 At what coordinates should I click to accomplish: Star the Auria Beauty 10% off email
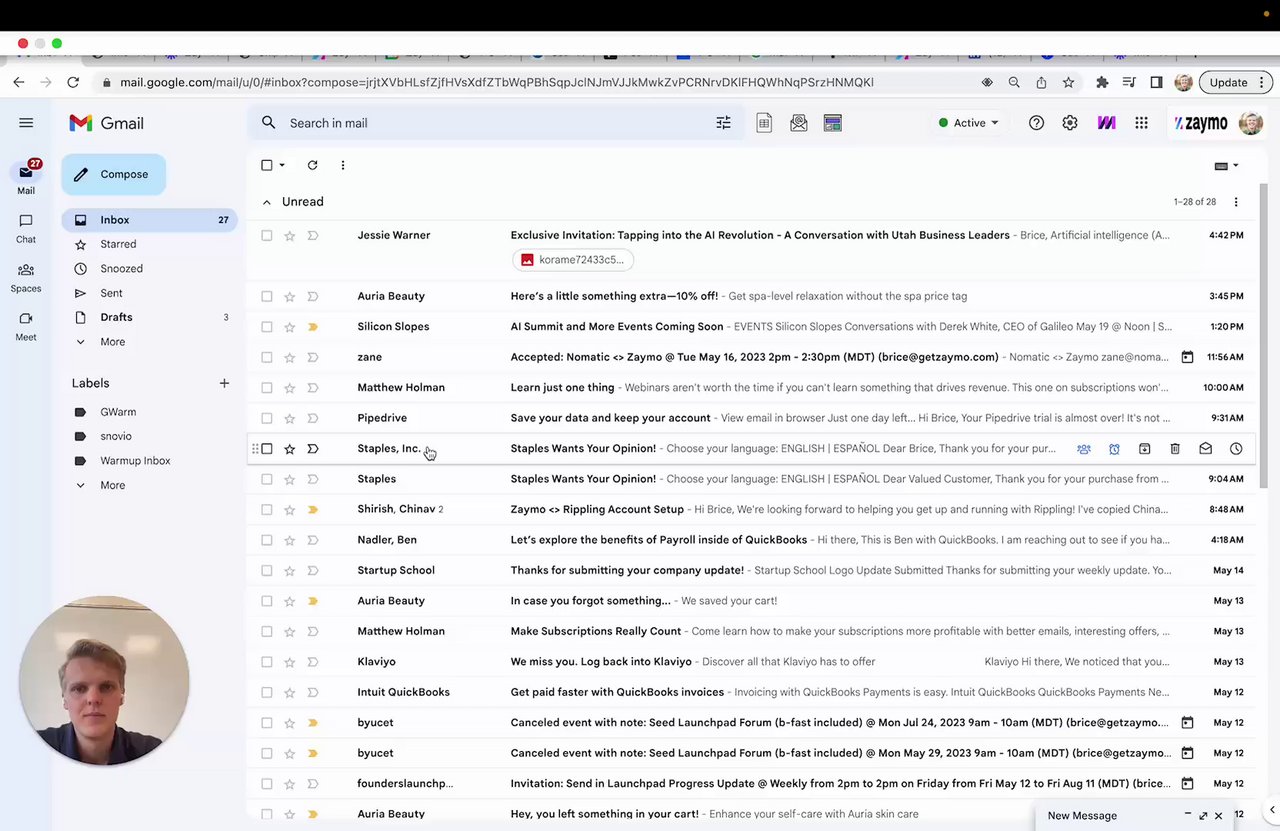point(289,296)
